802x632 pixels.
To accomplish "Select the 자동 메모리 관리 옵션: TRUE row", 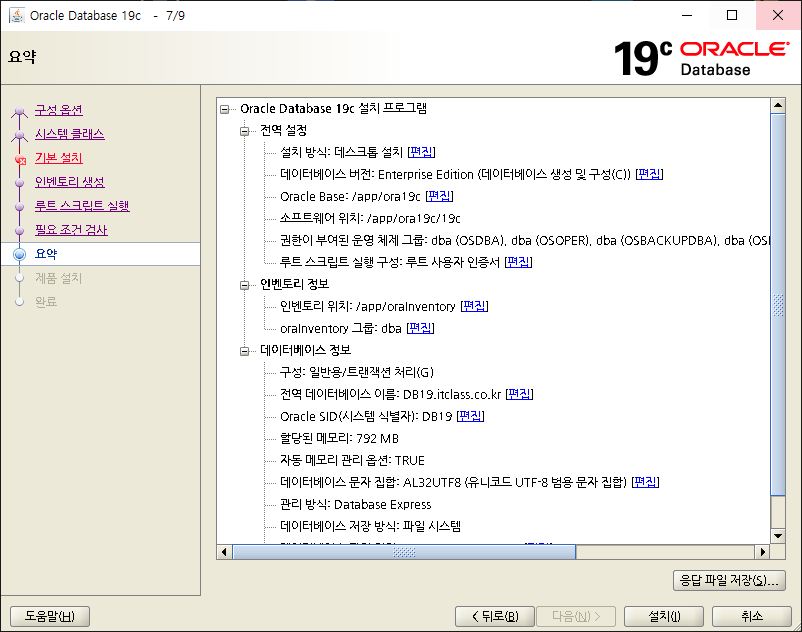I will pyautogui.click(x=352, y=460).
